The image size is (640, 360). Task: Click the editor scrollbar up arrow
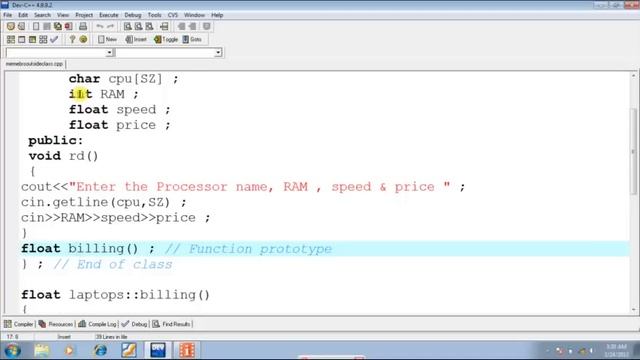point(633,76)
